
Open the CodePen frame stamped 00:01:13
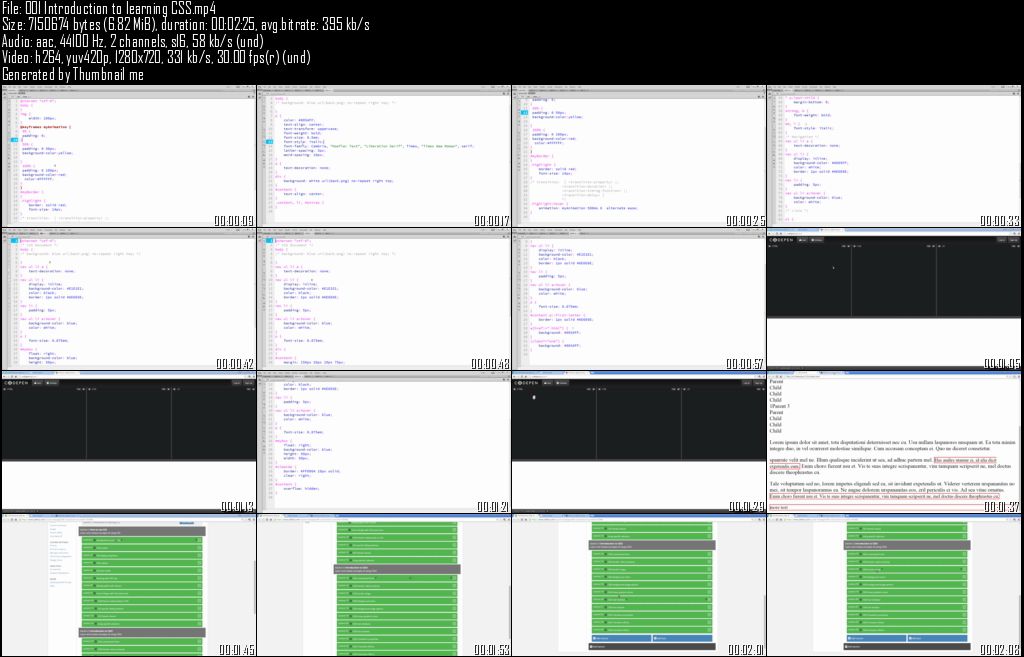coord(129,442)
